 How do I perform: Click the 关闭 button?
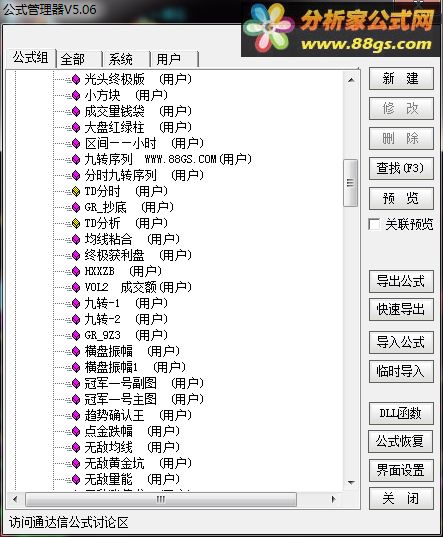(401, 499)
